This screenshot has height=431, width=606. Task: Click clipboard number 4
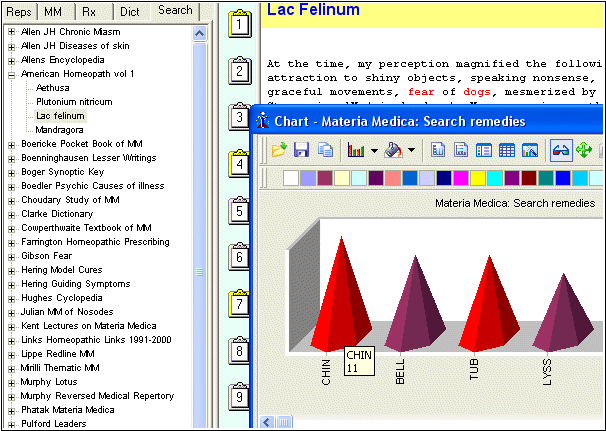point(240,164)
